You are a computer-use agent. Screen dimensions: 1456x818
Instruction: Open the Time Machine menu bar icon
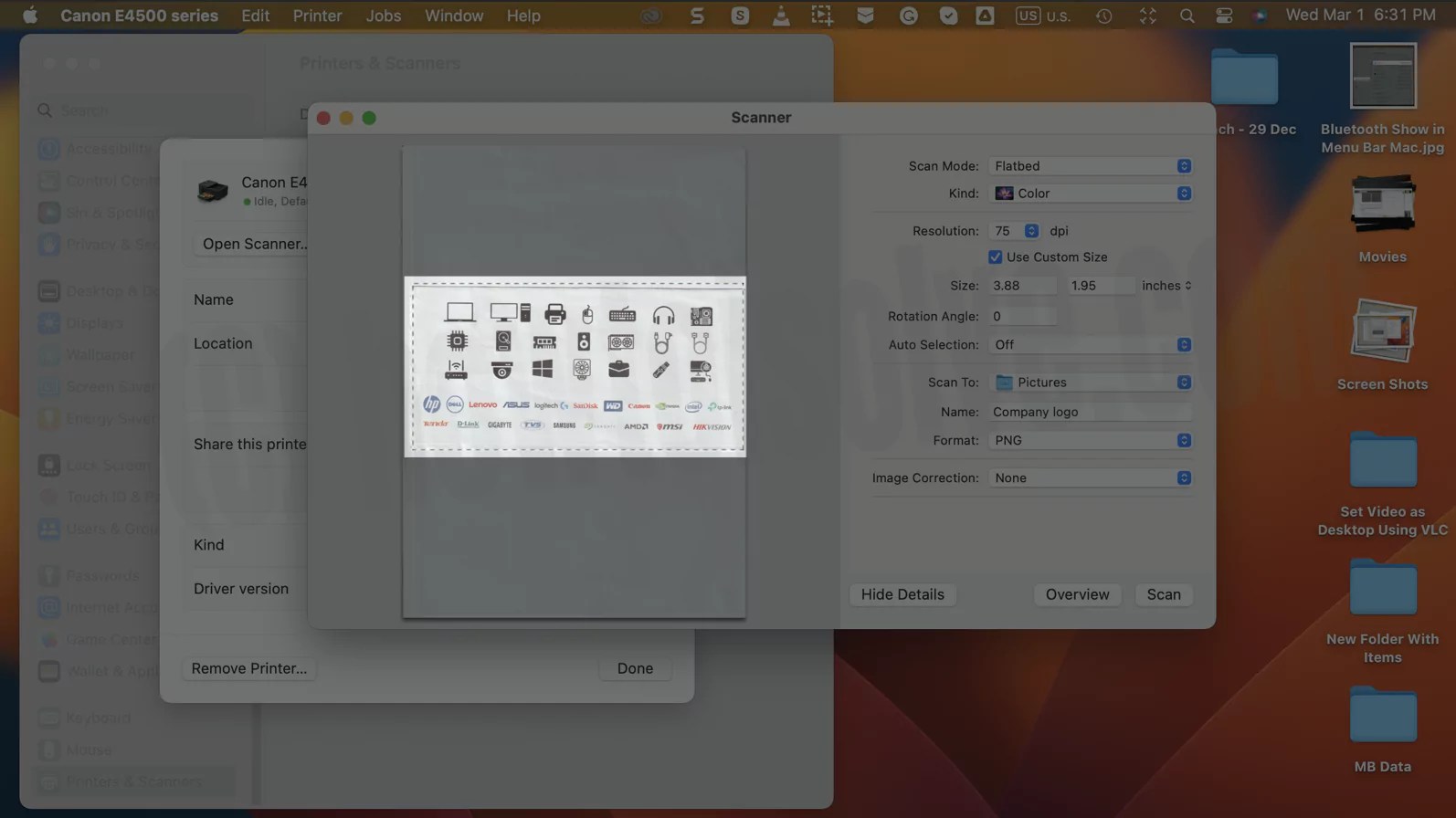click(1104, 16)
